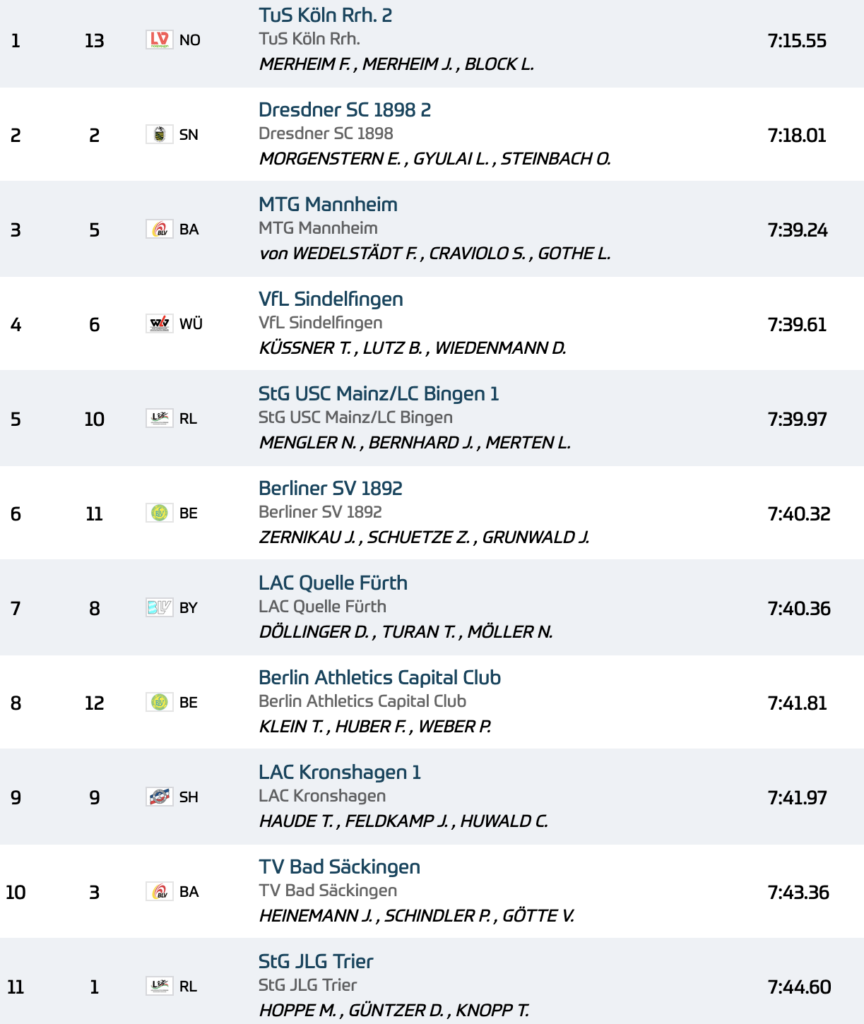Screen dimensions: 864x1024
Task: Click the BA logo beside MTG Mannheim
Action: 159,229
